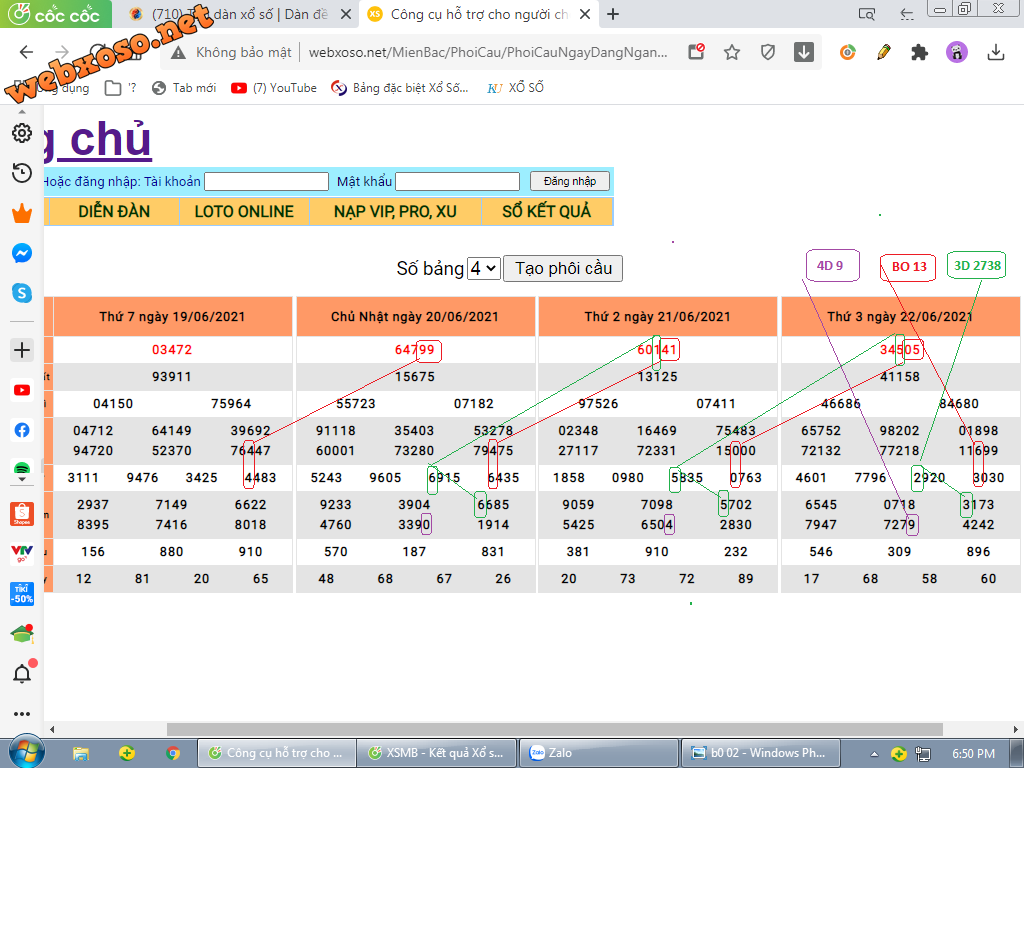This screenshot has width=1036, height=952.
Task: Click the Tài khoản username field
Action: 266,181
